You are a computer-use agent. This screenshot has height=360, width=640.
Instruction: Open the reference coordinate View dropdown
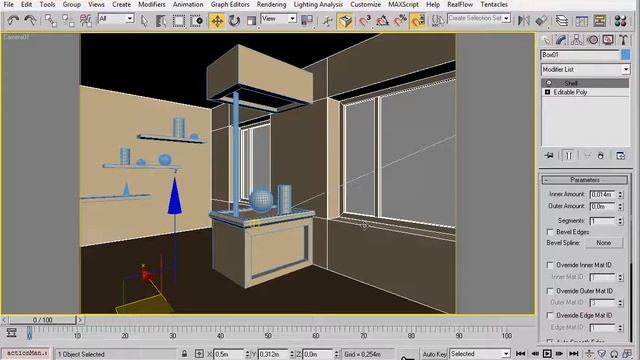click(278, 19)
